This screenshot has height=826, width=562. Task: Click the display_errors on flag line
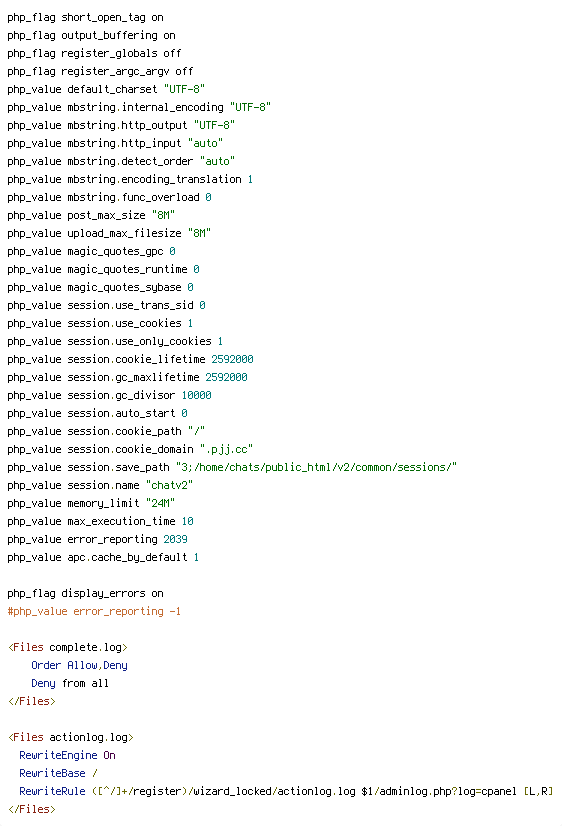click(85, 593)
